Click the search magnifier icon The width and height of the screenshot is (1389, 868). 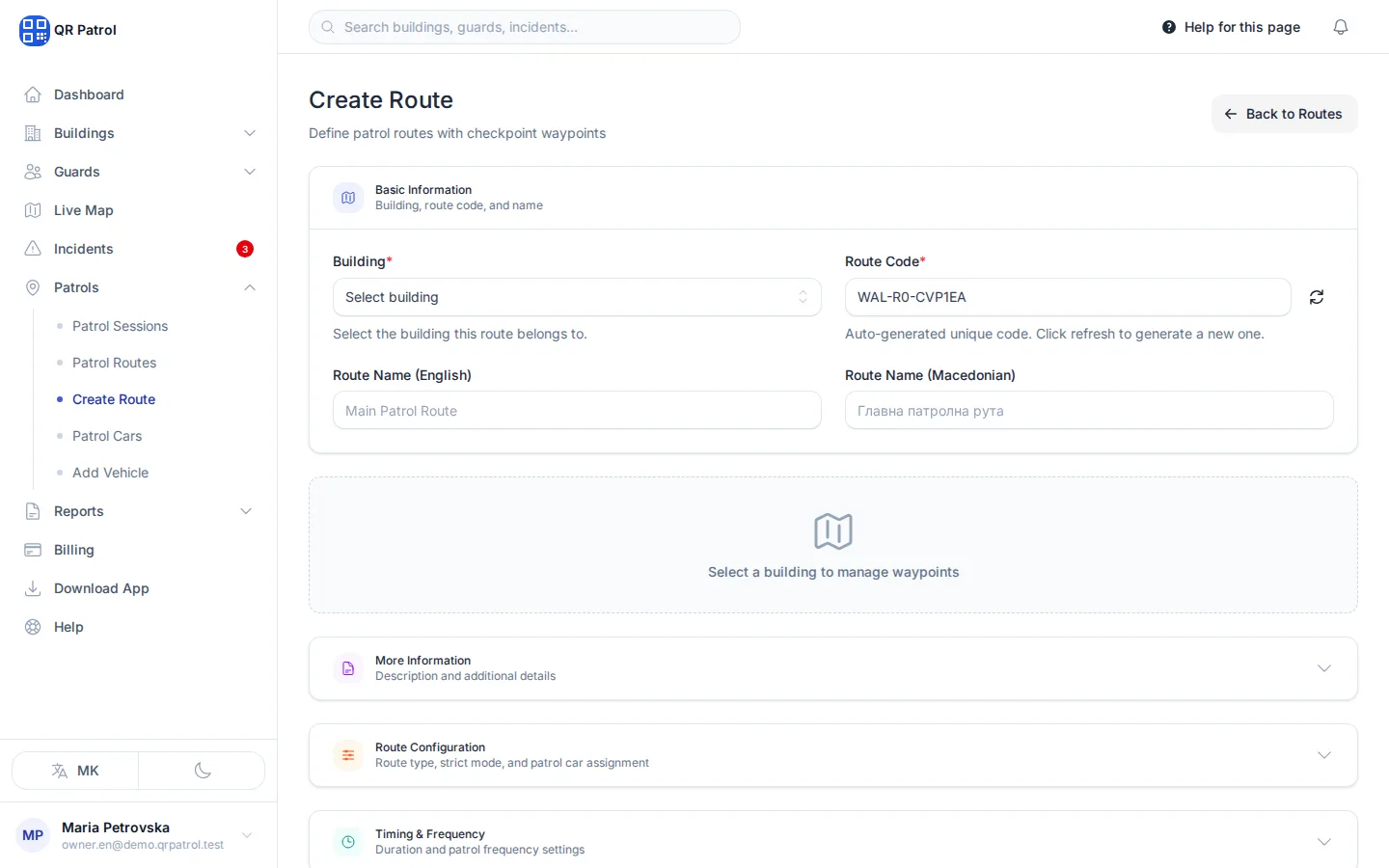click(328, 27)
